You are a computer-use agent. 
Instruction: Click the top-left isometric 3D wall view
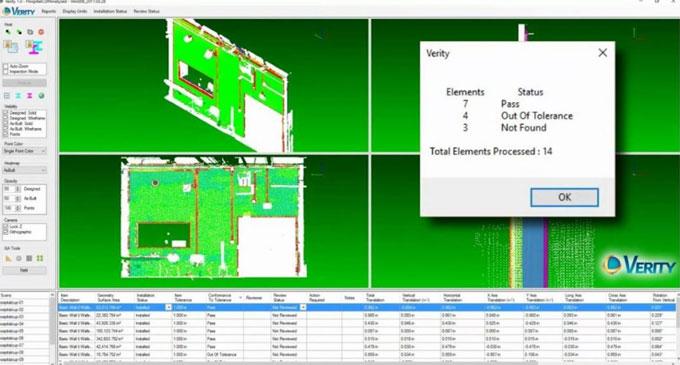point(213,85)
